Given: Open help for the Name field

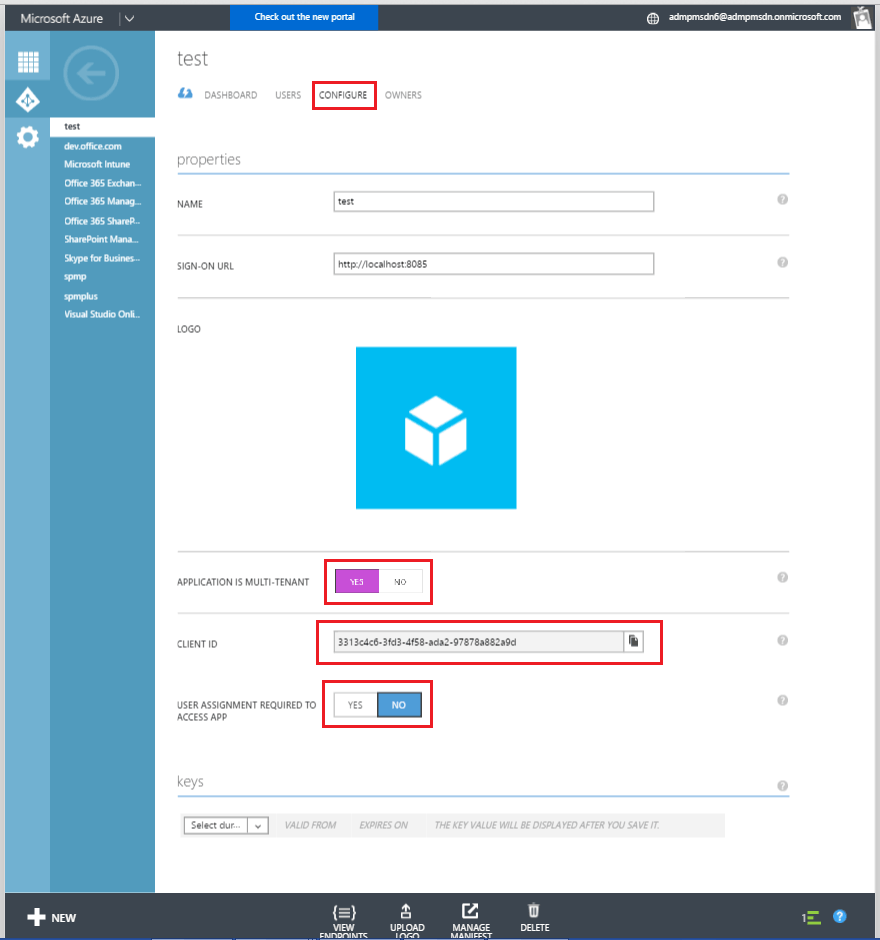Looking at the screenshot, I should (x=782, y=200).
